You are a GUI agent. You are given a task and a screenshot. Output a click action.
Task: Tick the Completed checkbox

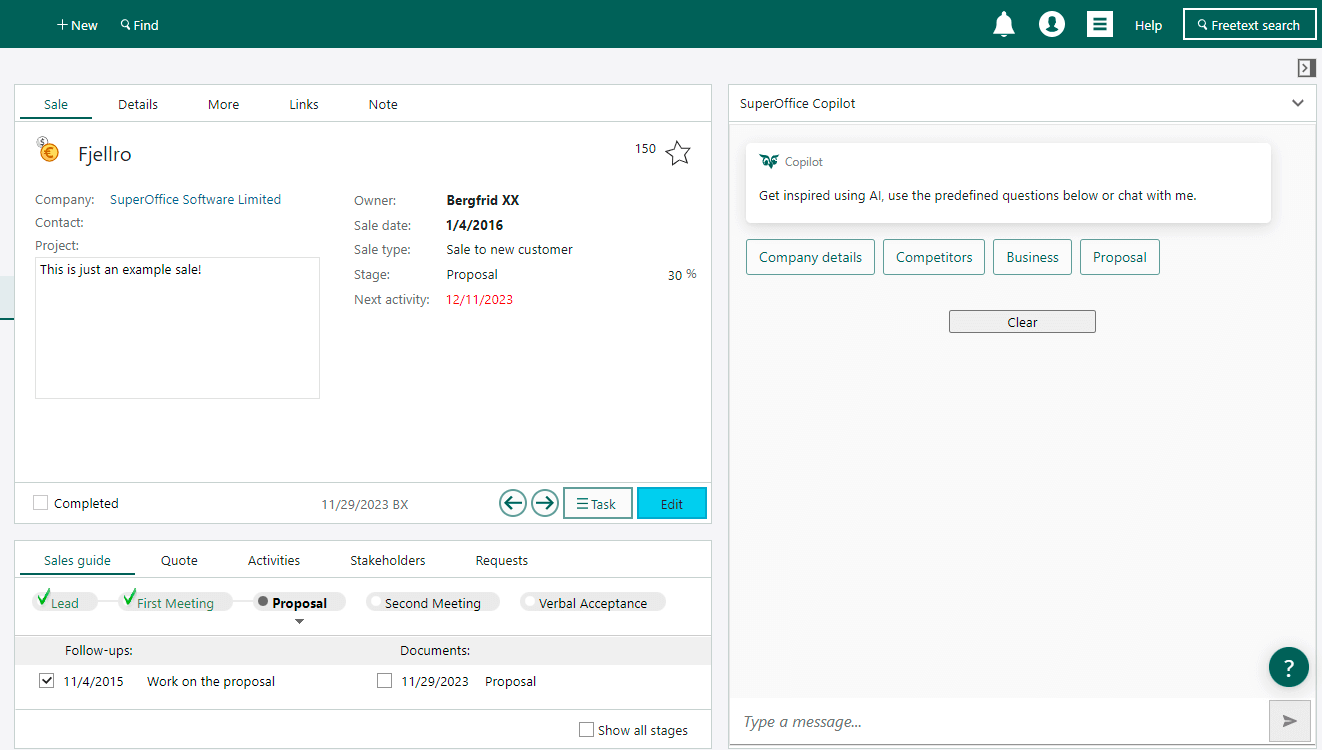point(40,503)
